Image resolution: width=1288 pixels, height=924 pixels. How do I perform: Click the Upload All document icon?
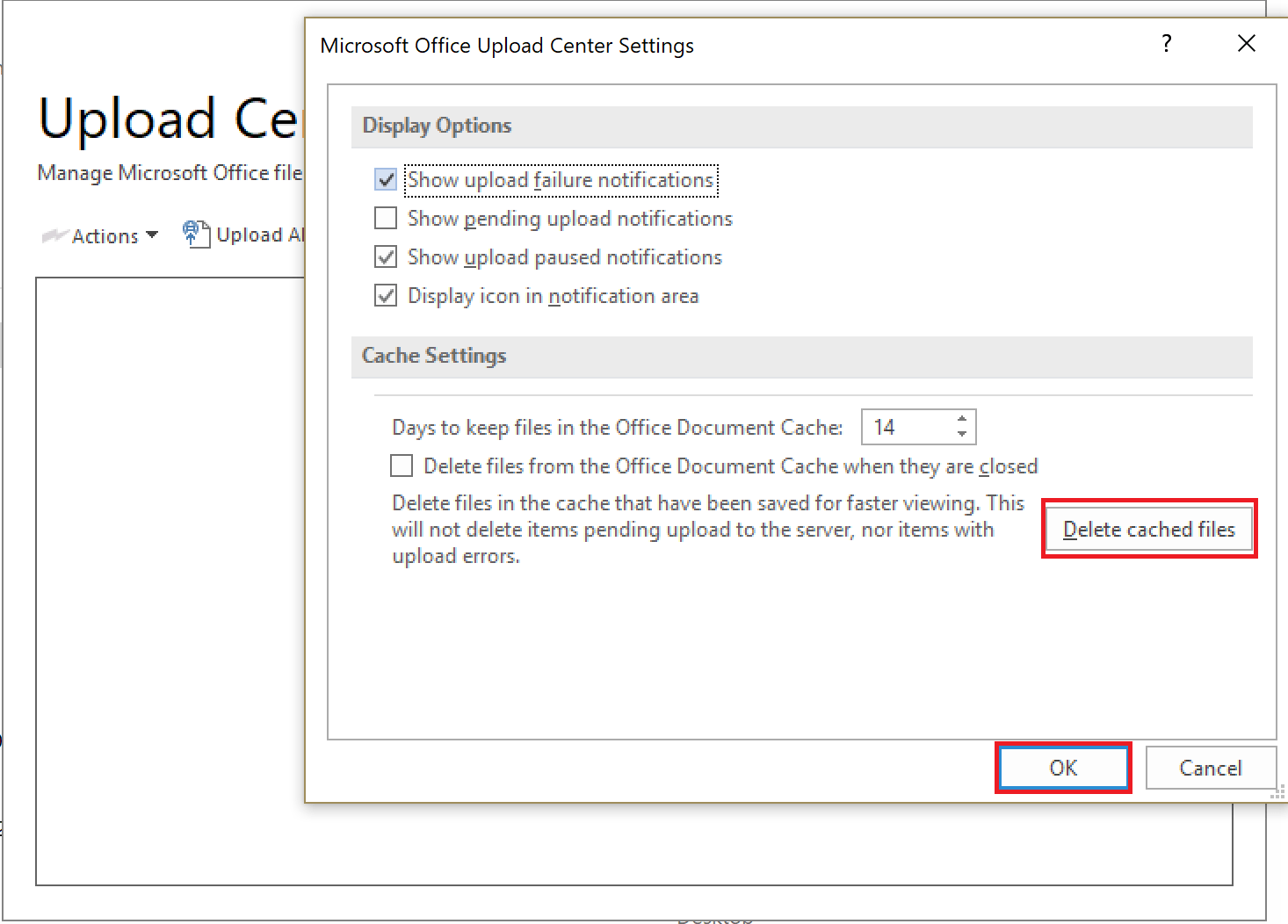196,234
